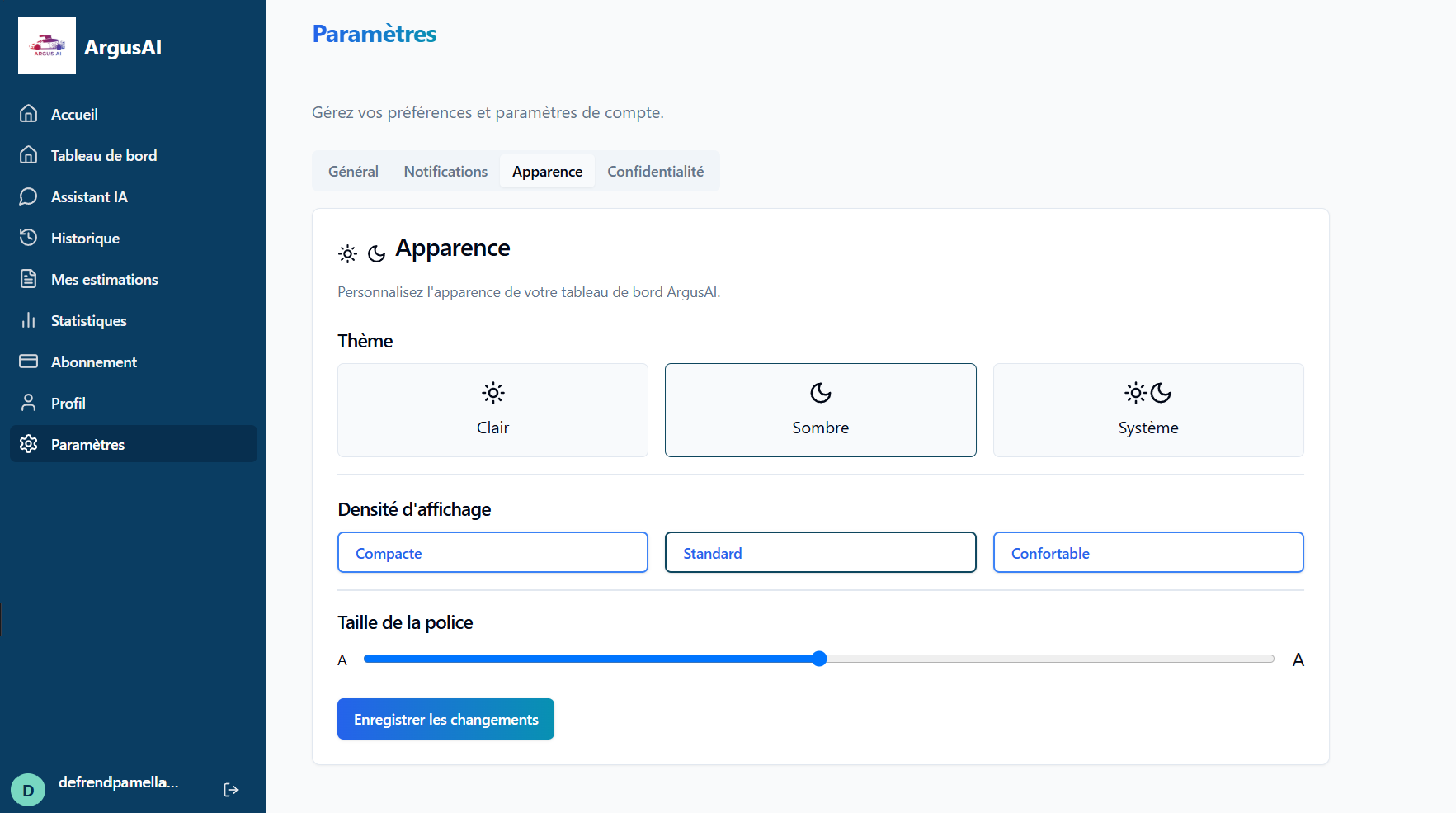The height and width of the screenshot is (813, 1456).
Task: Navigate to Abonnement
Action: 134,362
